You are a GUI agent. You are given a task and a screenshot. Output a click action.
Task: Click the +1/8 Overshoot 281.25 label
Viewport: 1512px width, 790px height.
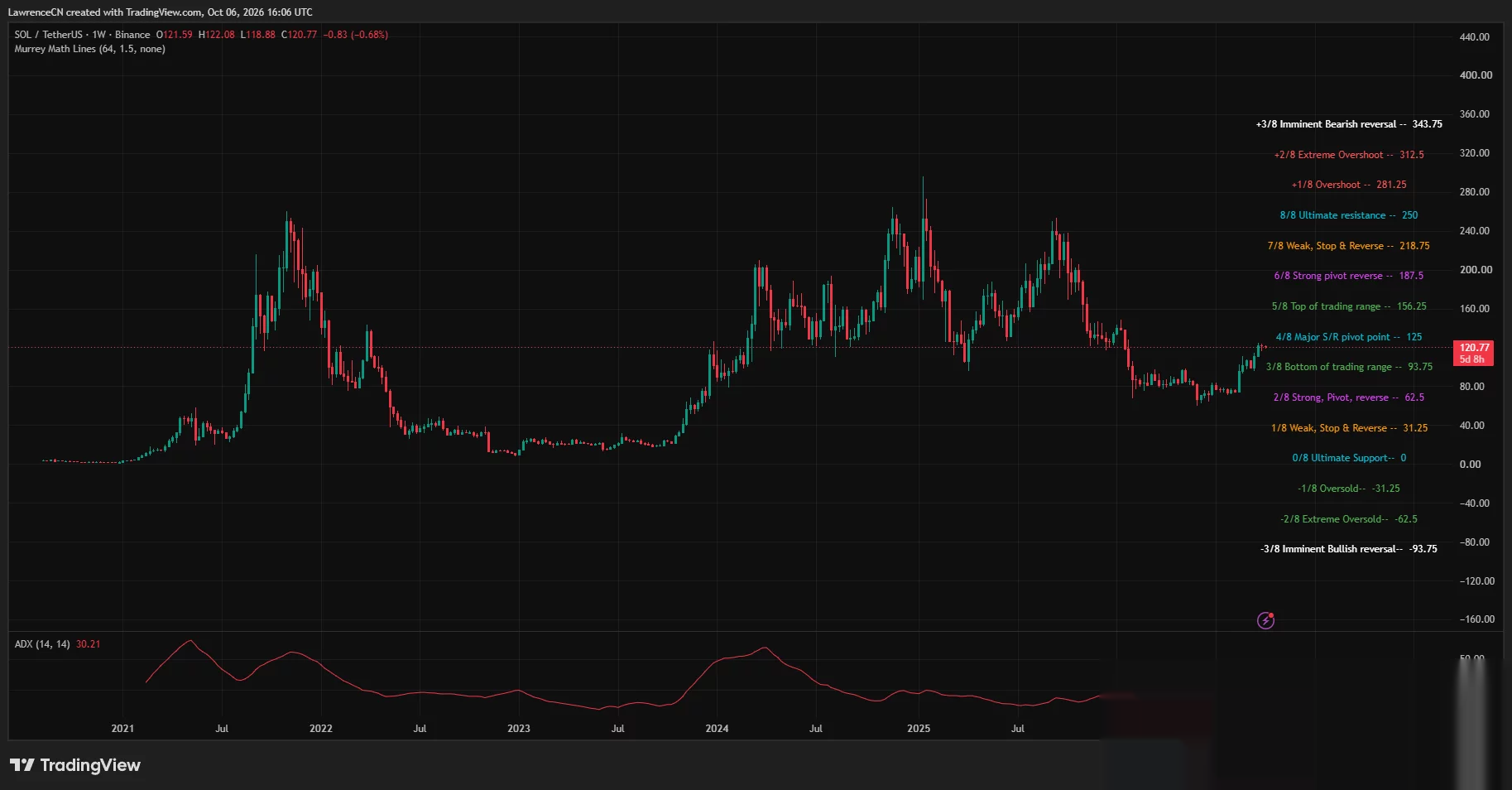(1349, 185)
